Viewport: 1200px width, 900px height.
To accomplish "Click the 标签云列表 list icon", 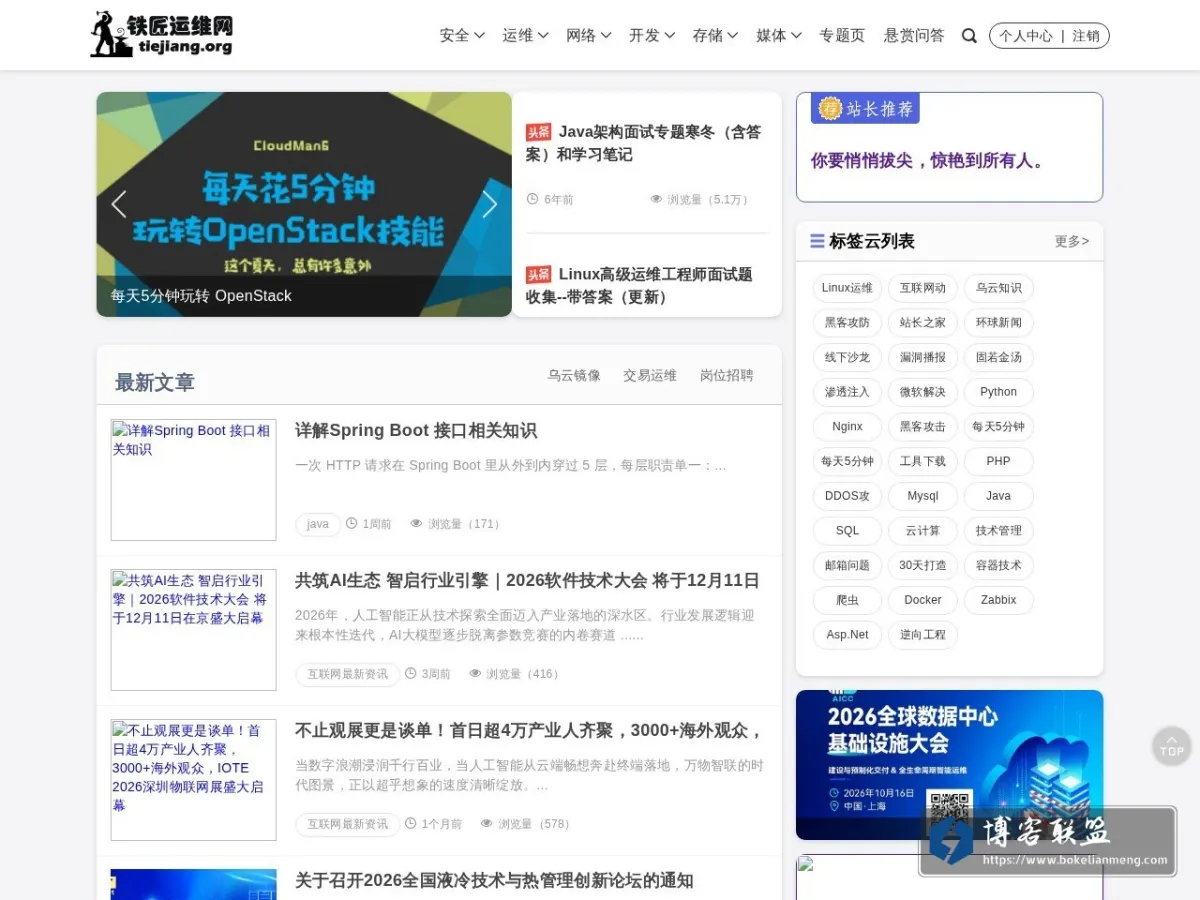I will [817, 241].
